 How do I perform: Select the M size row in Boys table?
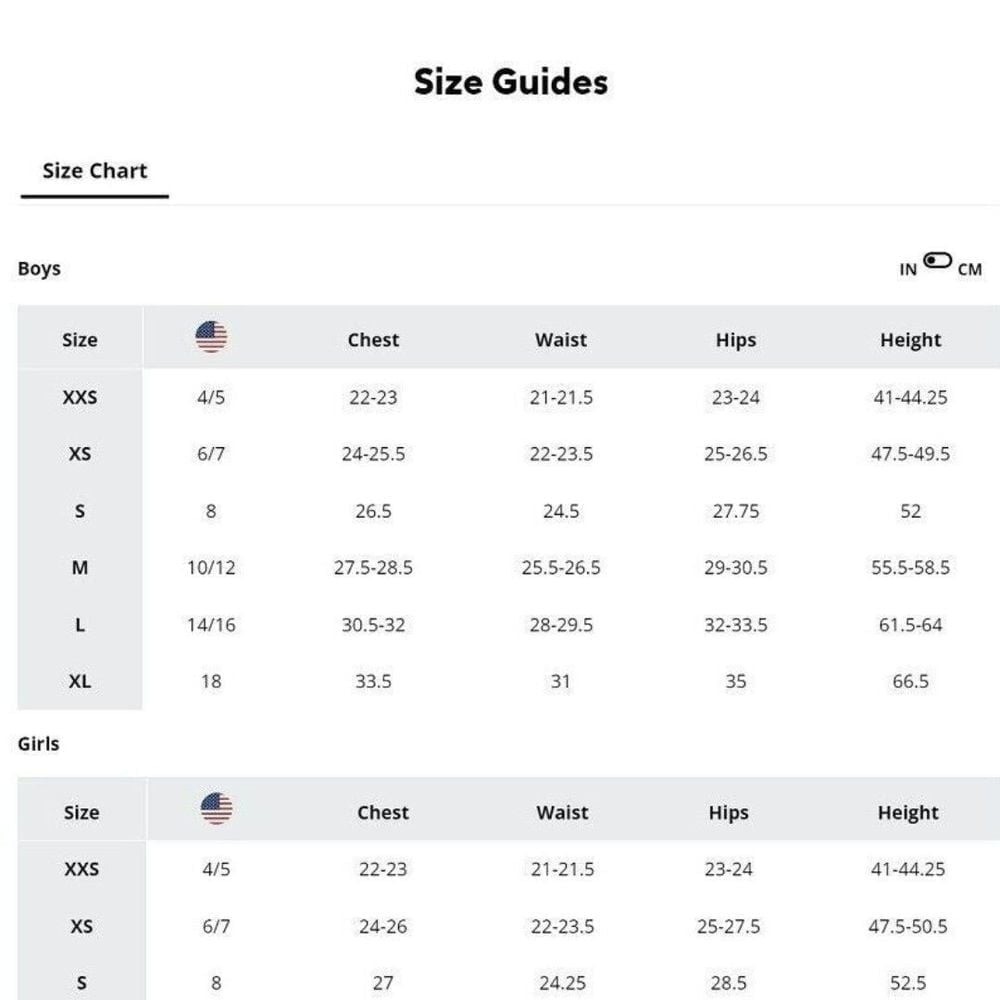click(80, 568)
